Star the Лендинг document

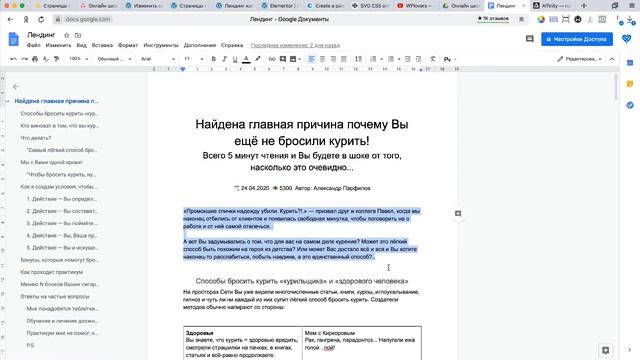tap(67, 36)
